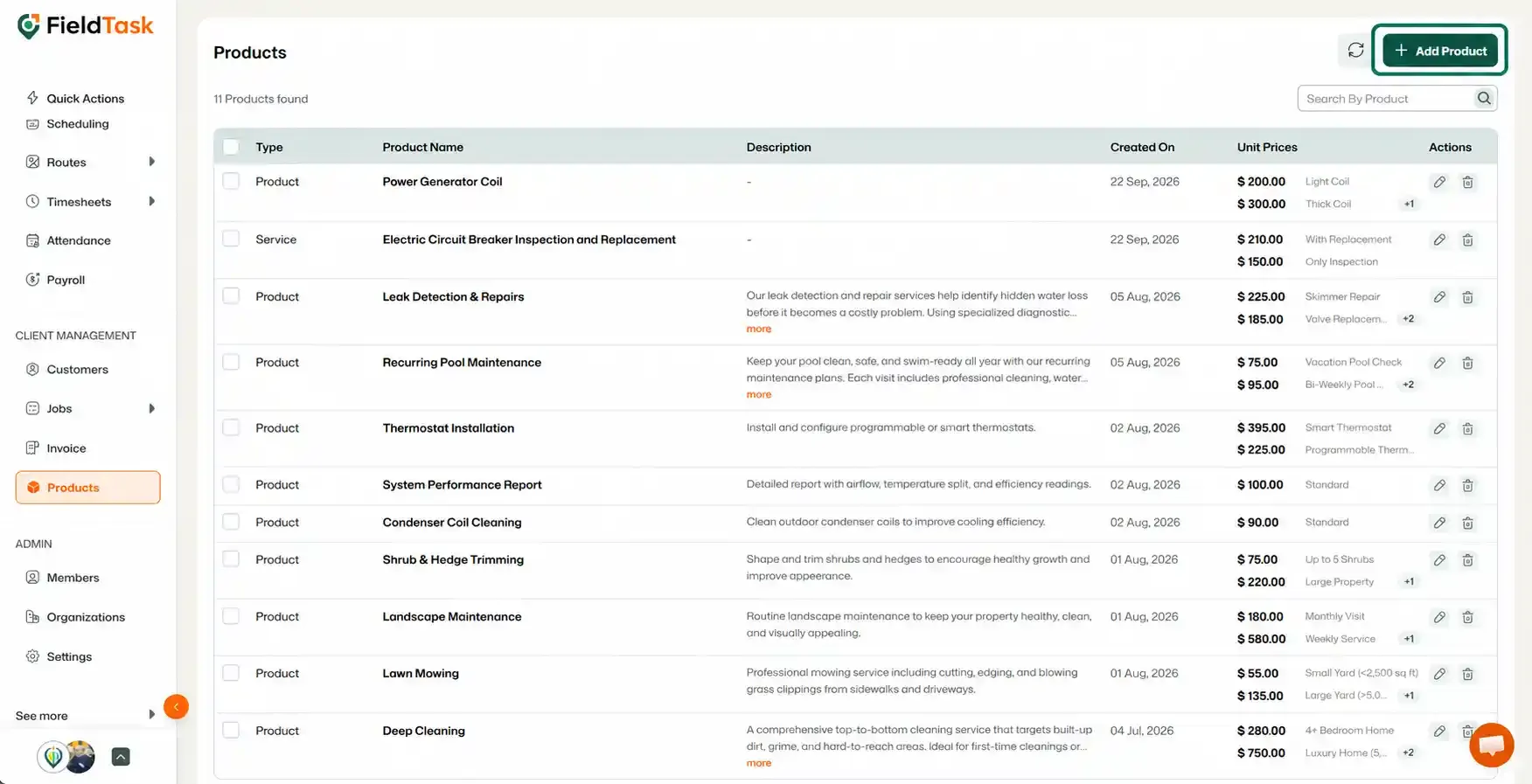Expand Recurring Pool Maintenance description more
This screenshot has width=1532, height=784.
(x=758, y=395)
